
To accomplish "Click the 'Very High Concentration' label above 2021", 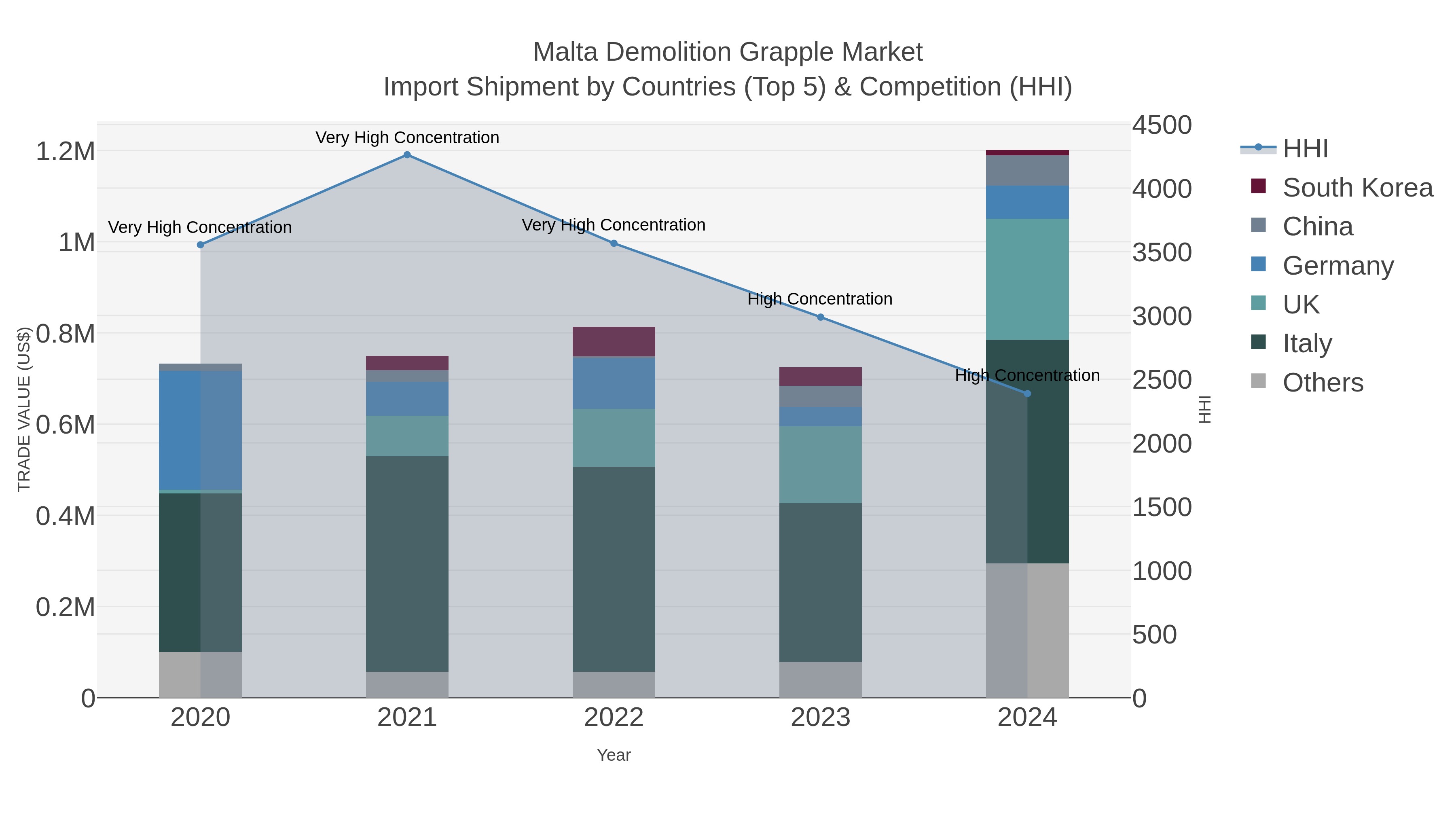I will (407, 138).
